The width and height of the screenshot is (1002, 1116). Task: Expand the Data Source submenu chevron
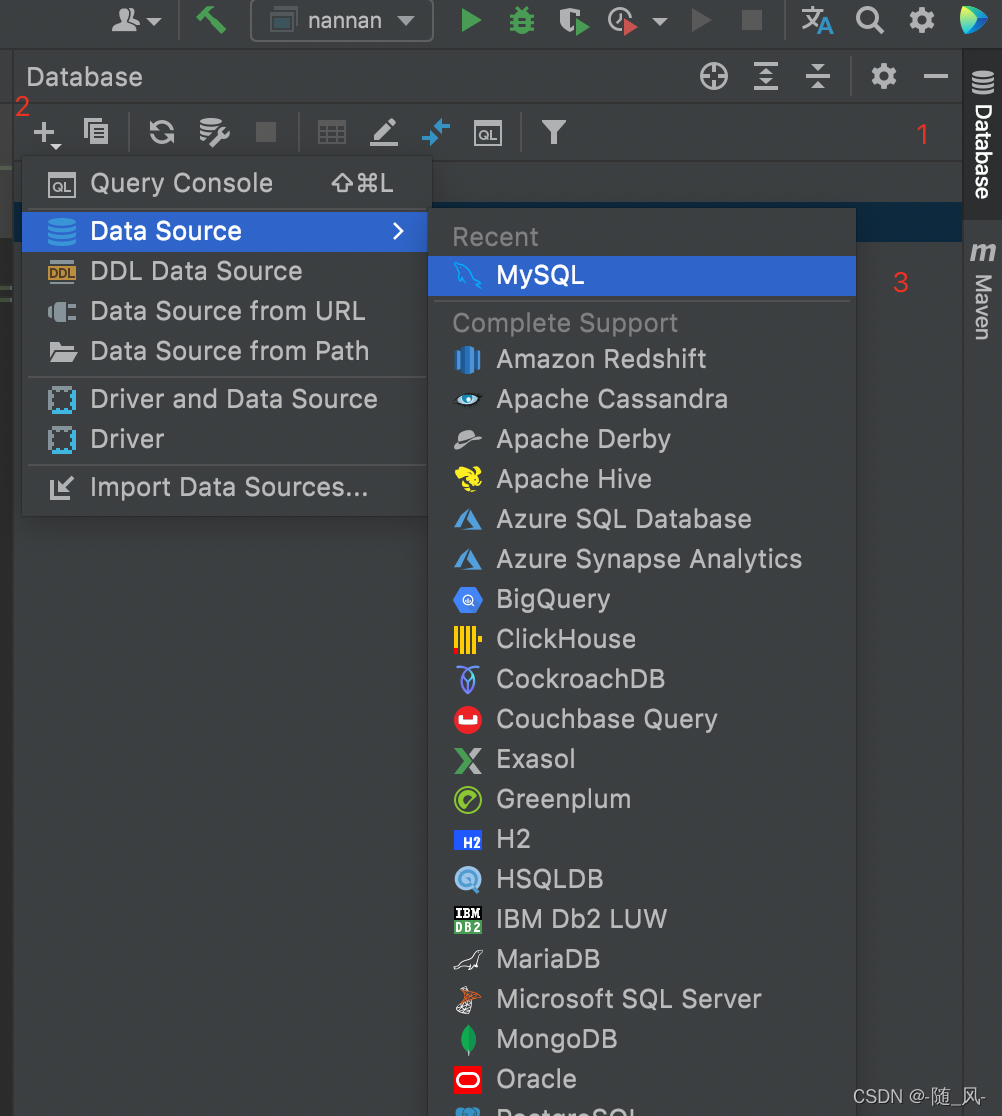tap(399, 231)
